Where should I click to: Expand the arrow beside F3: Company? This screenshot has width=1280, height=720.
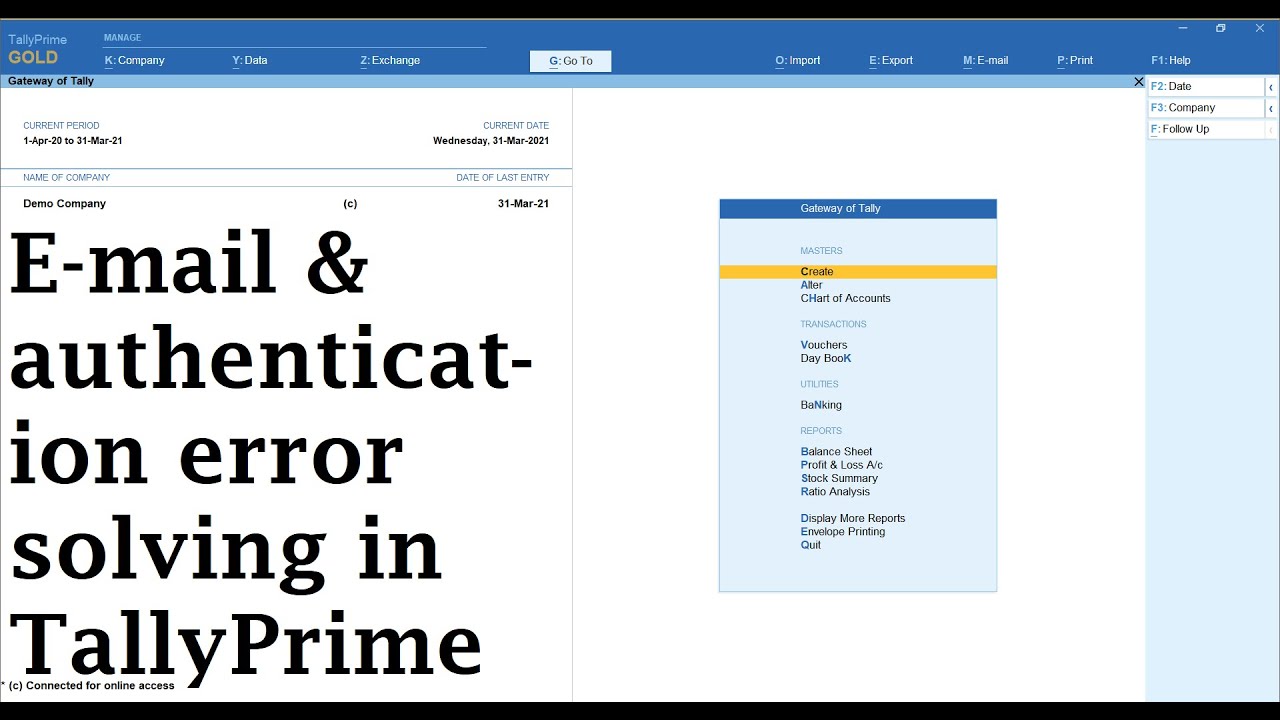tap(1271, 108)
